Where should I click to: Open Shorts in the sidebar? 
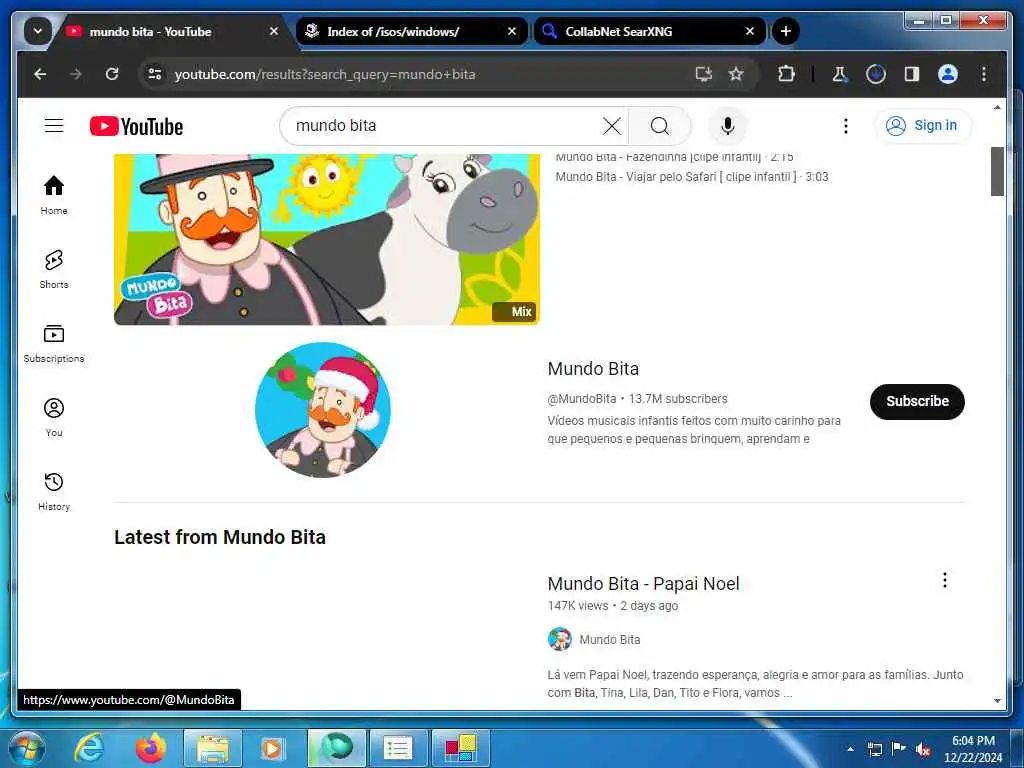[54, 269]
